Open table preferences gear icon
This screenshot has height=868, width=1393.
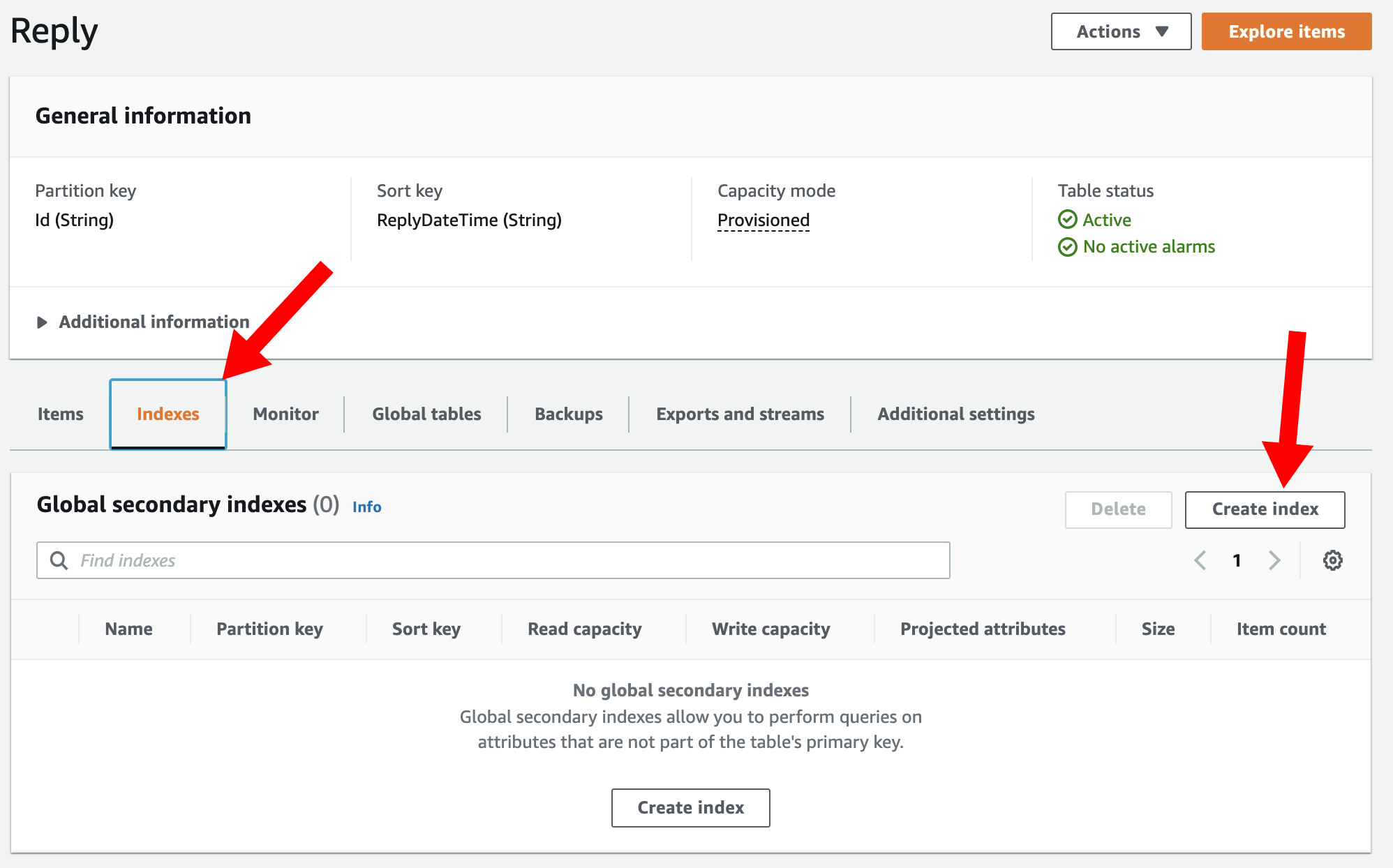(x=1332, y=560)
